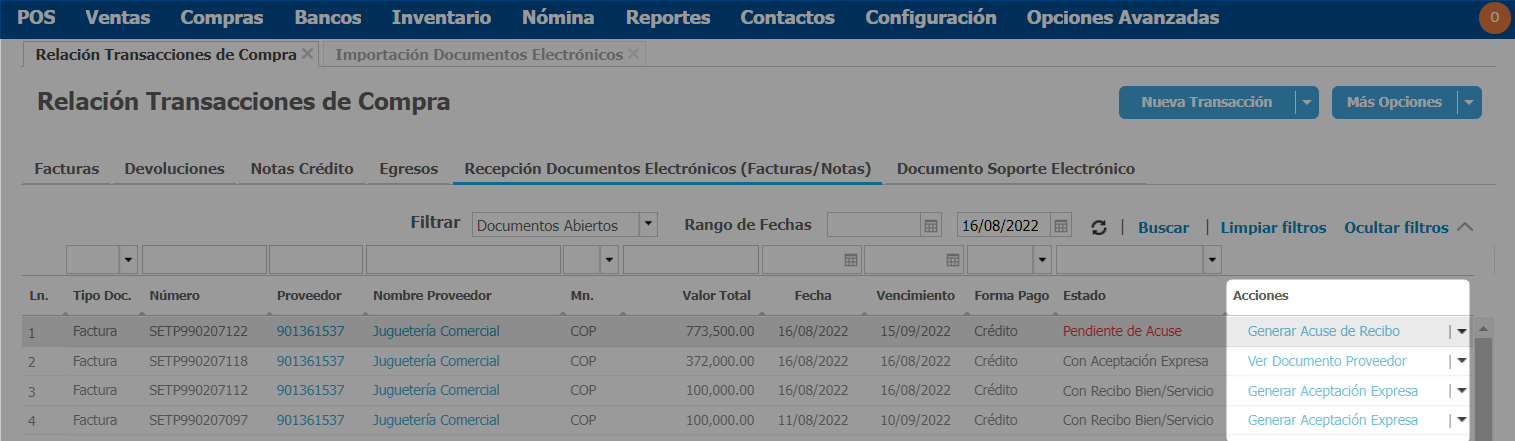Expand the Documentos Abiertos filter dropdown
Screen dimensions: 1515x441
(648, 226)
